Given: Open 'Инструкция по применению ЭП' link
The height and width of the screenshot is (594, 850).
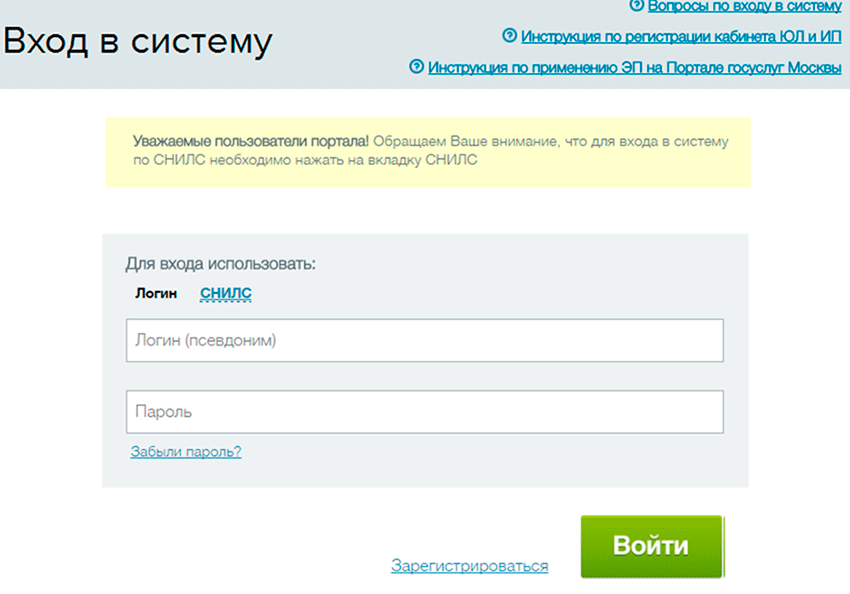Looking at the screenshot, I should click(635, 68).
